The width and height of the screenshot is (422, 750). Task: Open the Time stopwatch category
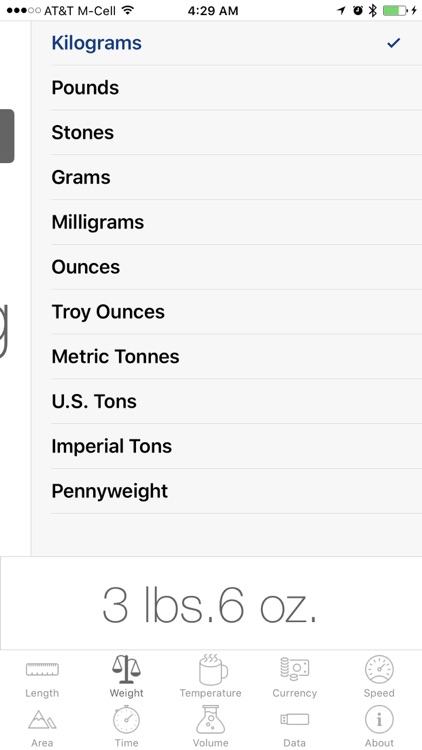click(126, 727)
